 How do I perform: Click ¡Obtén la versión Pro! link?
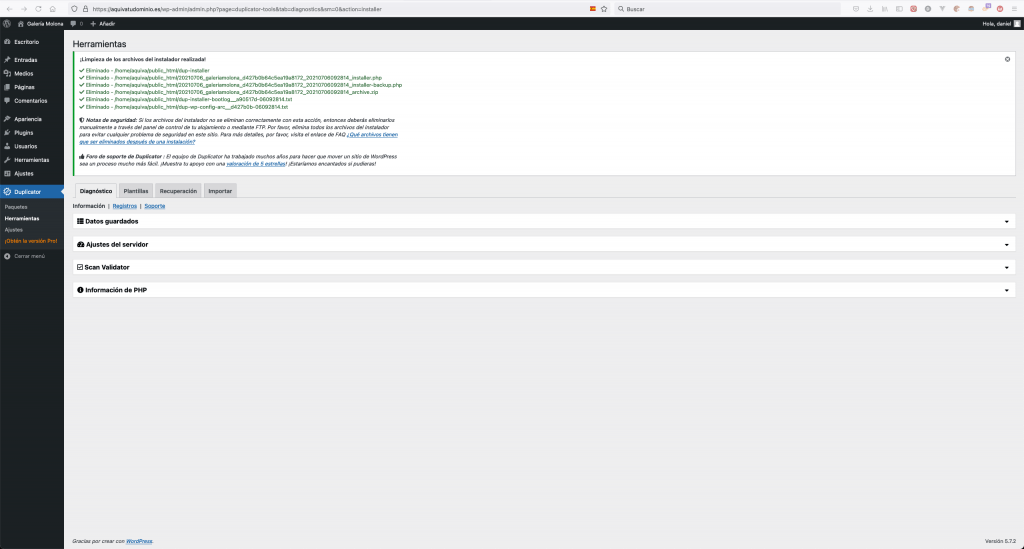point(31,241)
